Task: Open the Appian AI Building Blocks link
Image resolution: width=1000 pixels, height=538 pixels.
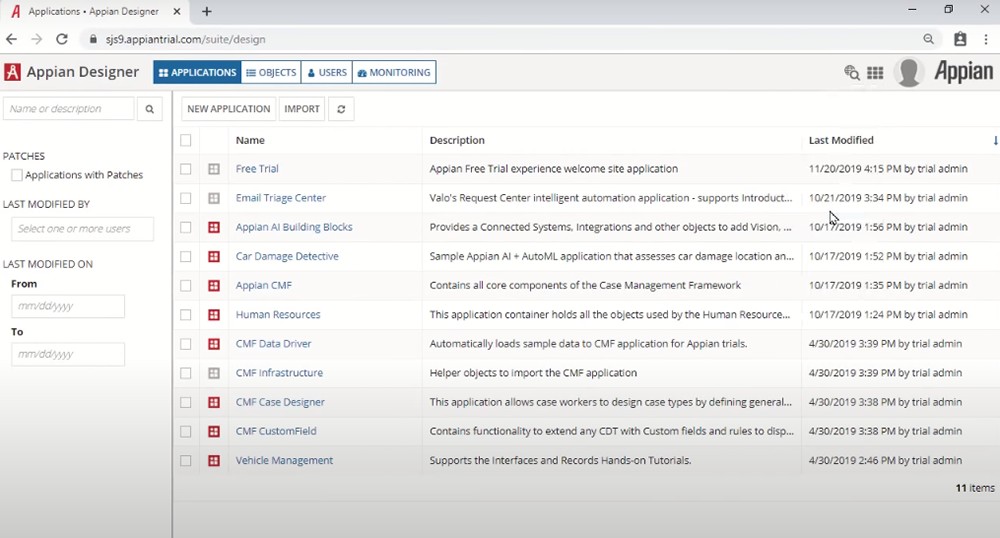Action: pyautogui.click(x=294, y=227)
